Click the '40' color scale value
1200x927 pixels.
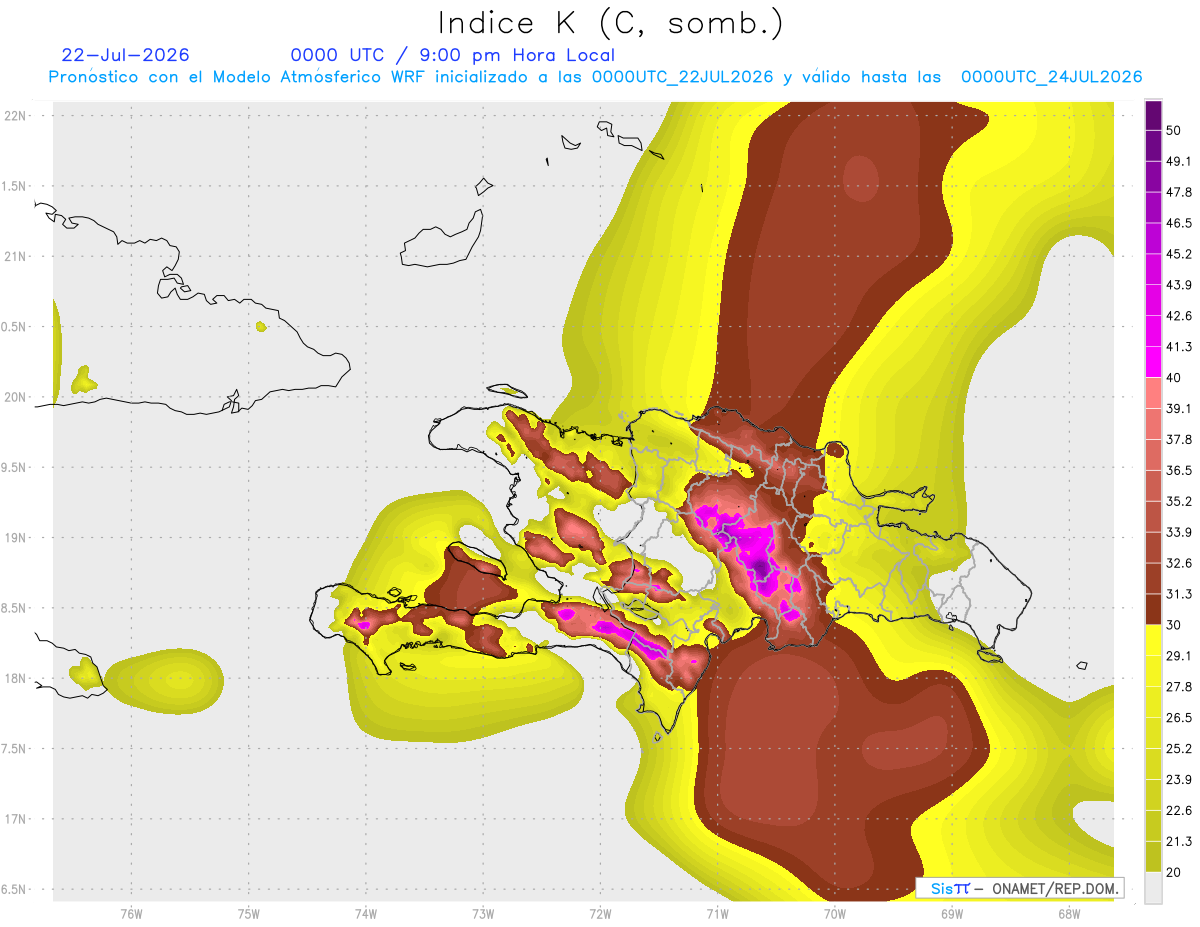(1175, 377)
